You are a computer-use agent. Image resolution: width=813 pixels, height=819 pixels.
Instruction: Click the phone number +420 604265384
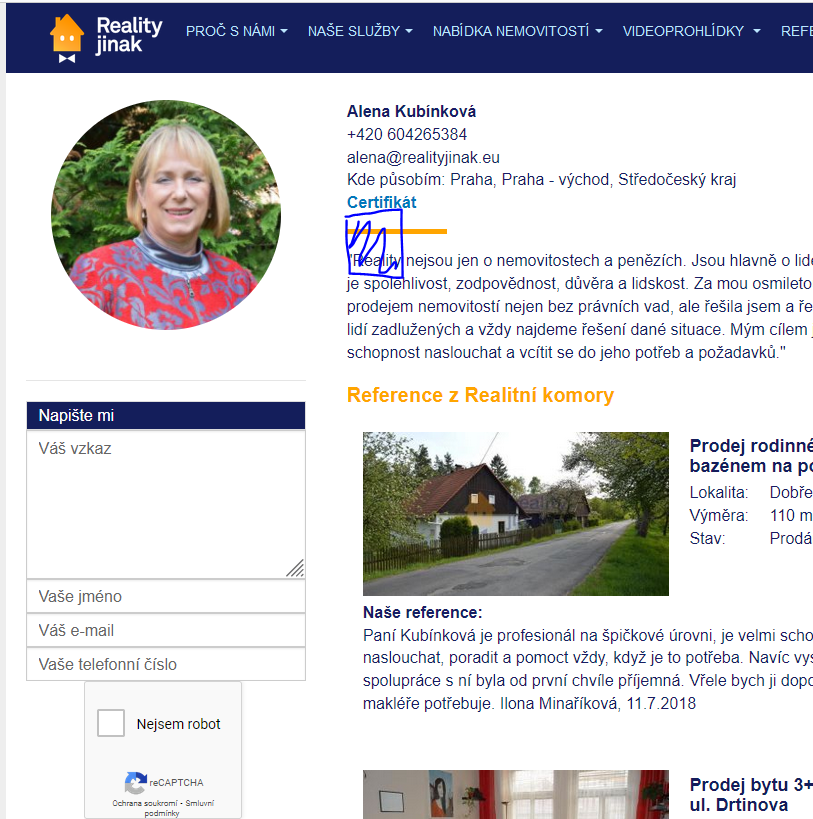click(407, 134)
